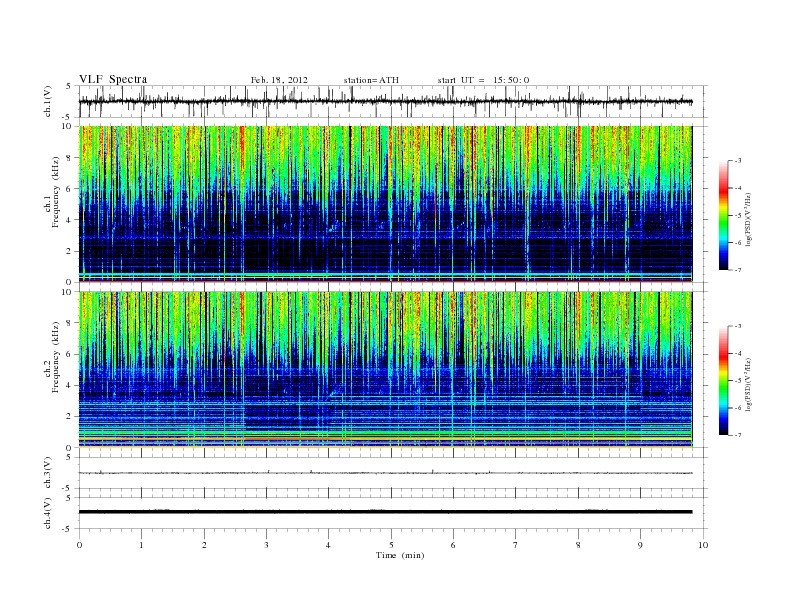Click the "ch.1(V)" waveform axis label
The image size is (792, 612).
coord(48,101)
